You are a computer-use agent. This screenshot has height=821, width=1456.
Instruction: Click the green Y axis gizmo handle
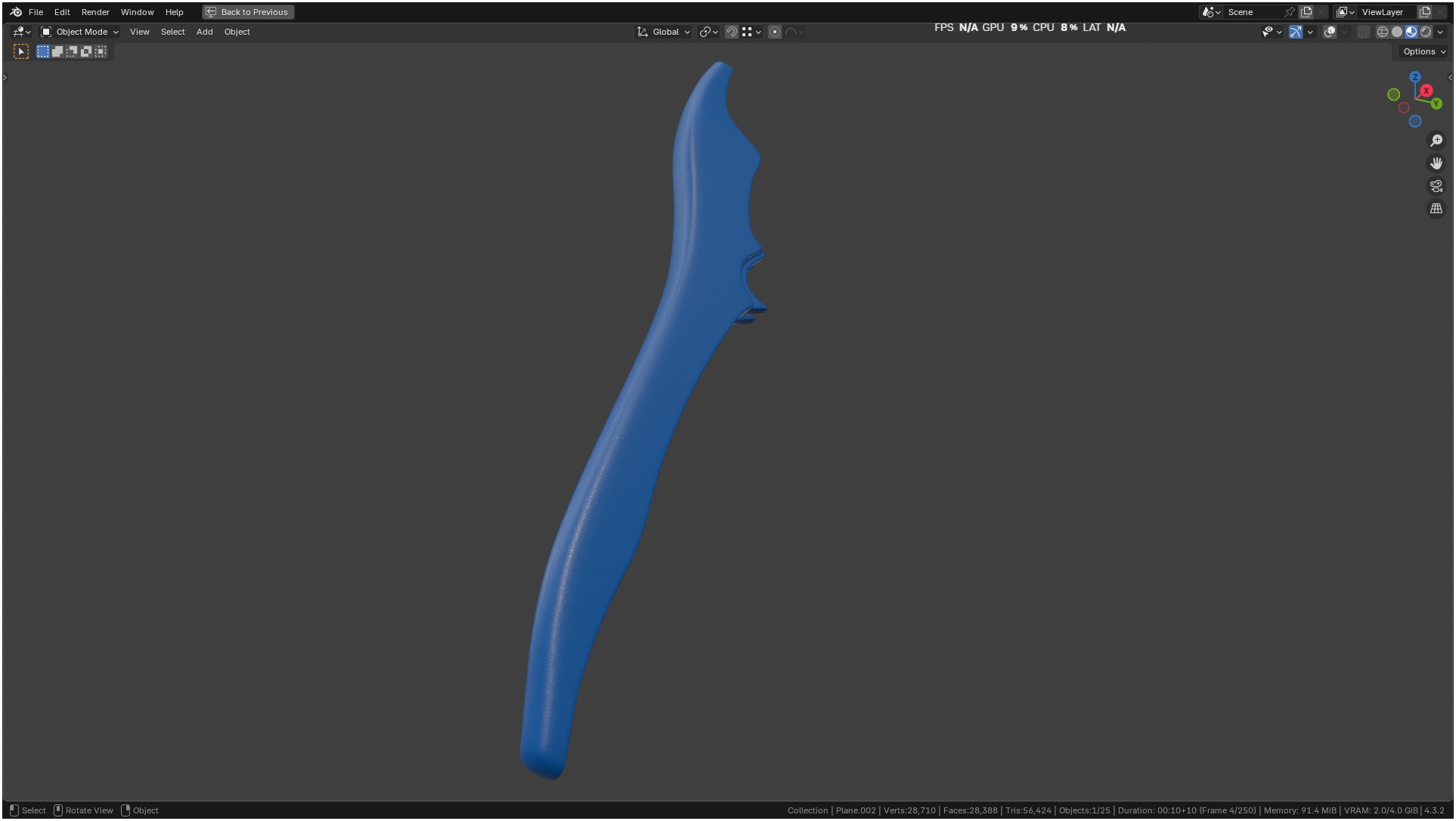1436,104
